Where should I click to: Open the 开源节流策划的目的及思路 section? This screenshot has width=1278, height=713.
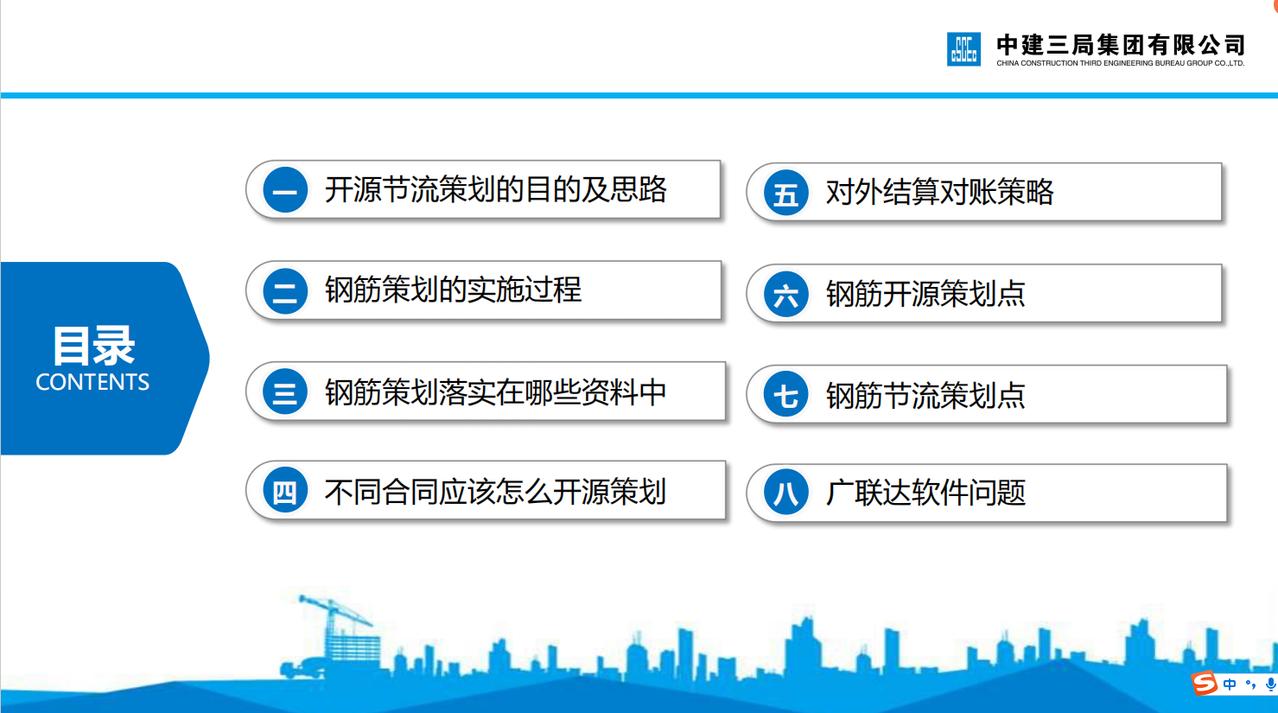(x=496, y=189)
